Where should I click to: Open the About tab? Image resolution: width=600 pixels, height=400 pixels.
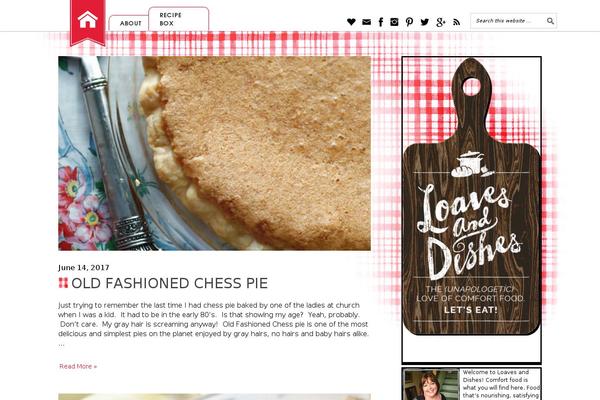[x=130, y=23]
